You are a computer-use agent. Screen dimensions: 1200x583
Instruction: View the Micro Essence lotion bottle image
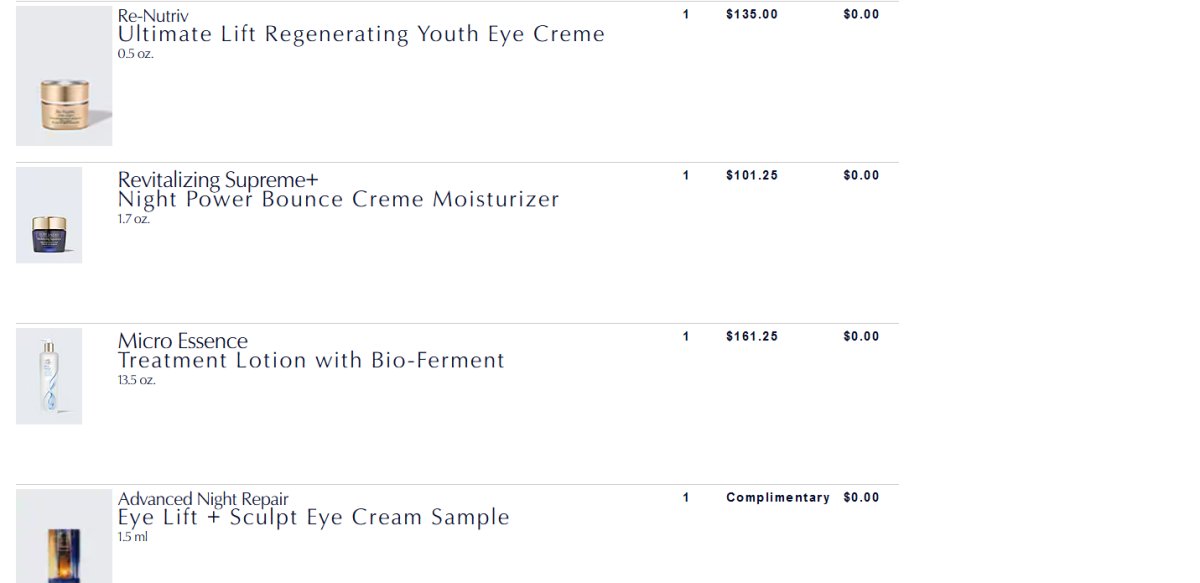(49, 376)
